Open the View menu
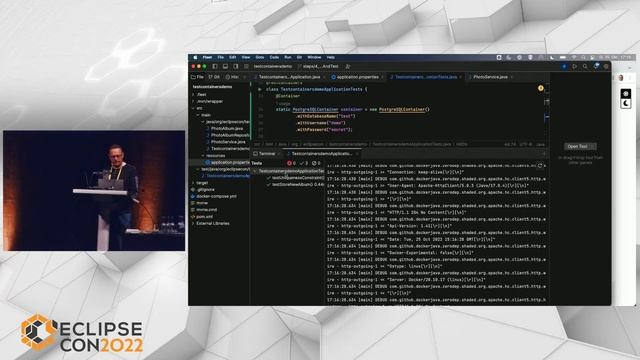Image resolution: width=640 pixels, height=360 pixels. (246, 58)
